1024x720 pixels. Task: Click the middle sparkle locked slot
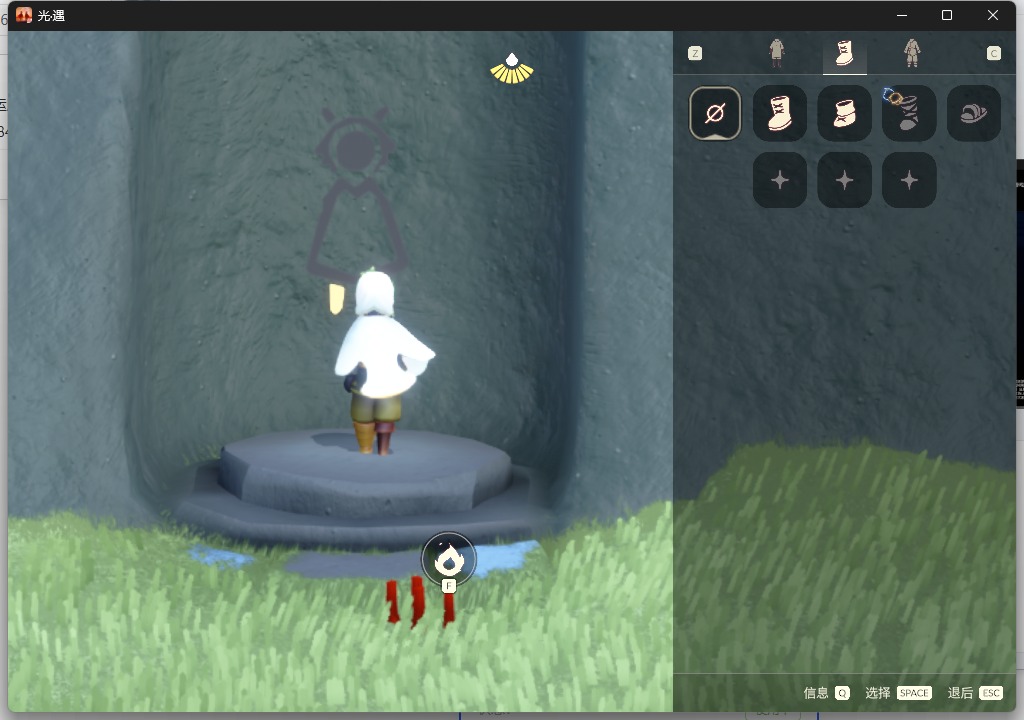[x=844, y=180]
